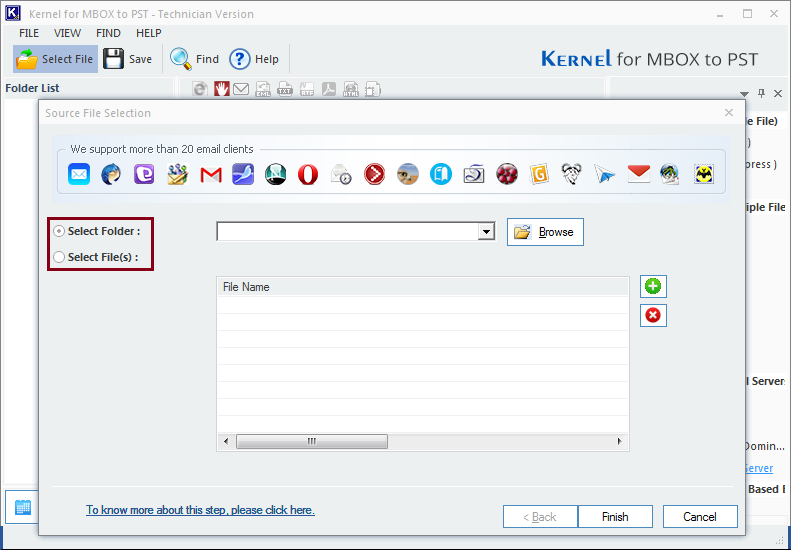Click the red arrow PocoMail icon
The width and height of the screenshot is (791, 550).
click(x=374, y=175)
